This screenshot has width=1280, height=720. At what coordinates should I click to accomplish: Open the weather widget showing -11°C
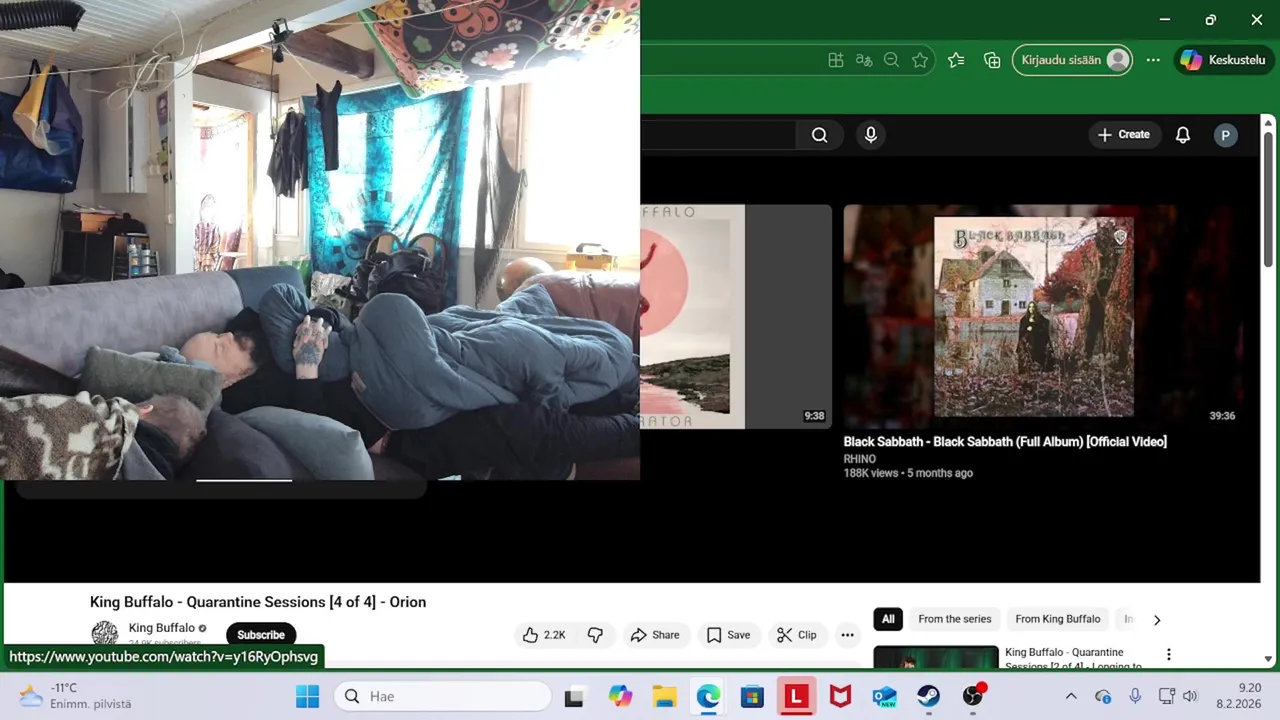pyautogui.click(x=76, y=696)
